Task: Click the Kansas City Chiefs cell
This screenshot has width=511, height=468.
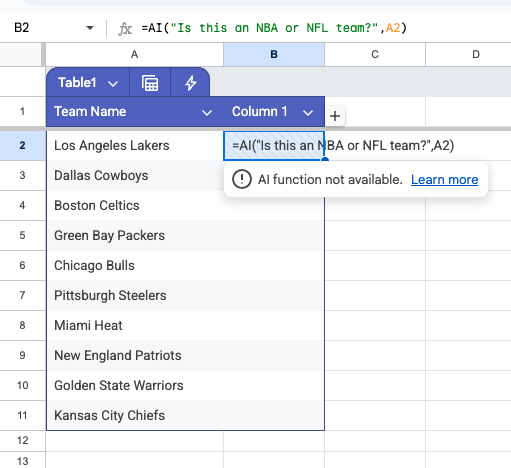Action: (135, 415)
